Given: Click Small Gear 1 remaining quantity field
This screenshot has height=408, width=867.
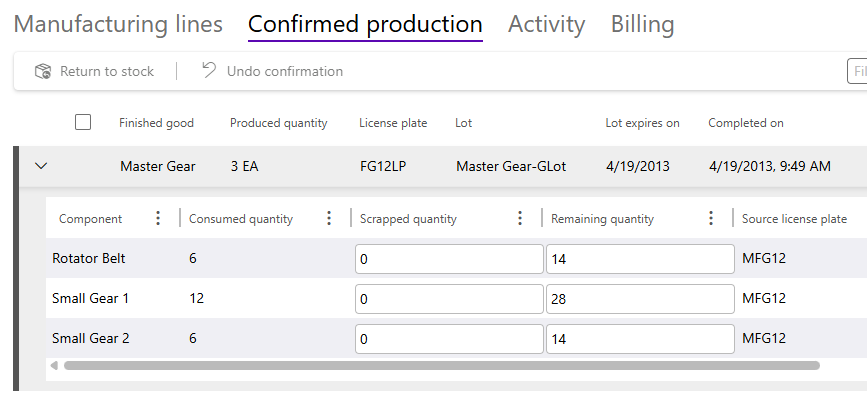Looking at the screenshot, I should tap(639, 299).
